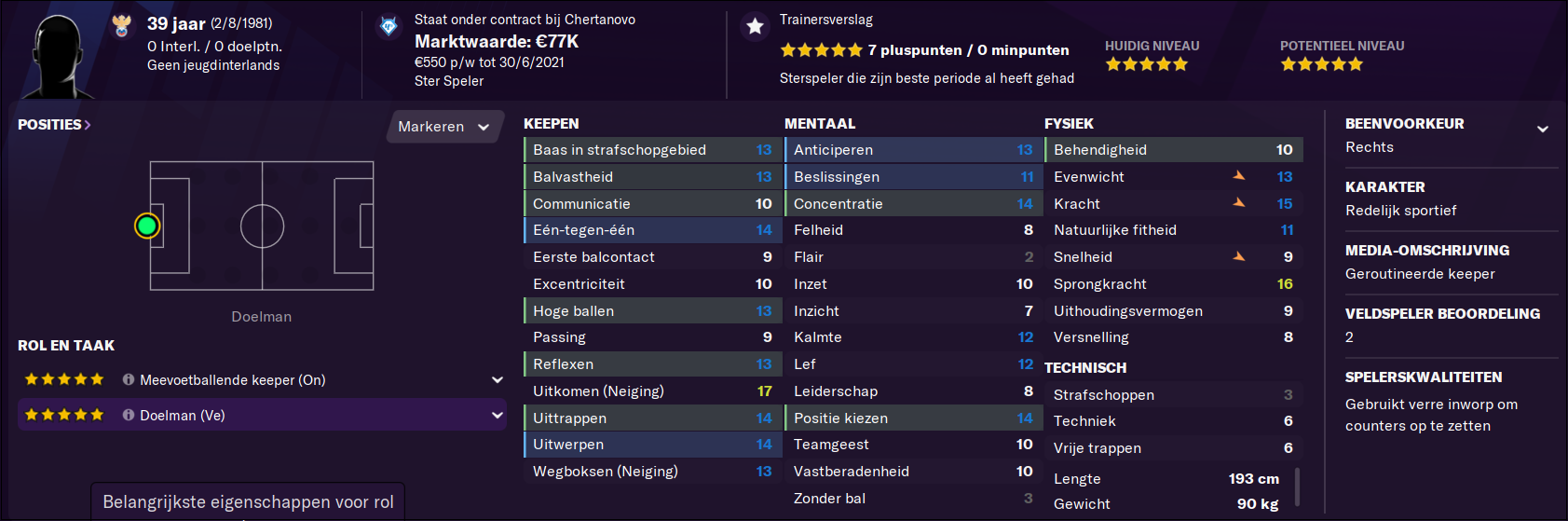Click info icon beside Doelman (Ve)
The height and width of the screenshot is (521, 1568).
click(129, 415)
